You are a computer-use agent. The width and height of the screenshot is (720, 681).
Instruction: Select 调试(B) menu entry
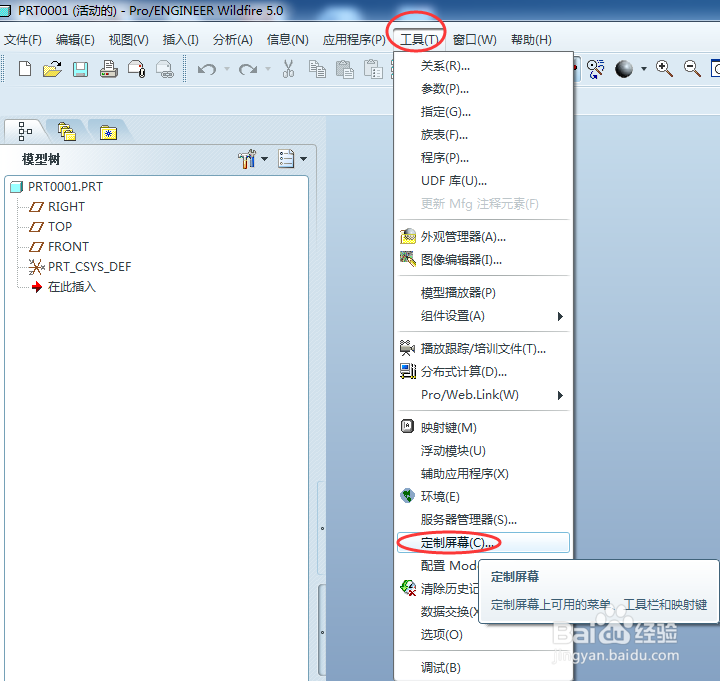click(484, 668)
